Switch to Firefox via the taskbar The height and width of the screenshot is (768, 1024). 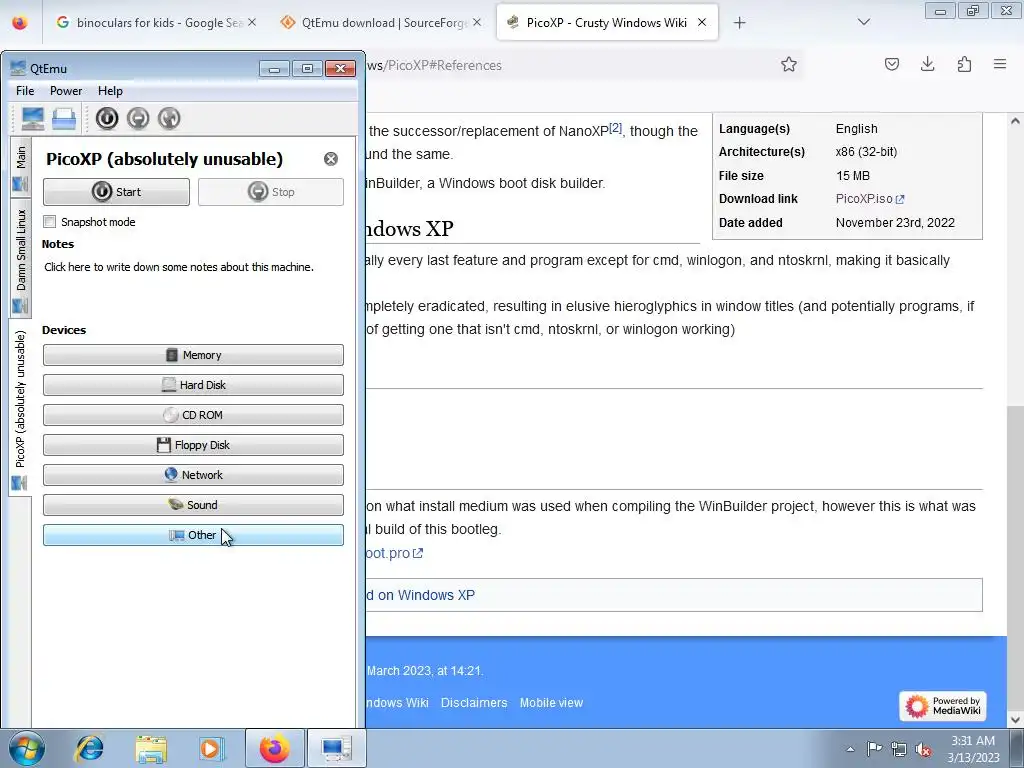[x=275, y=748]
